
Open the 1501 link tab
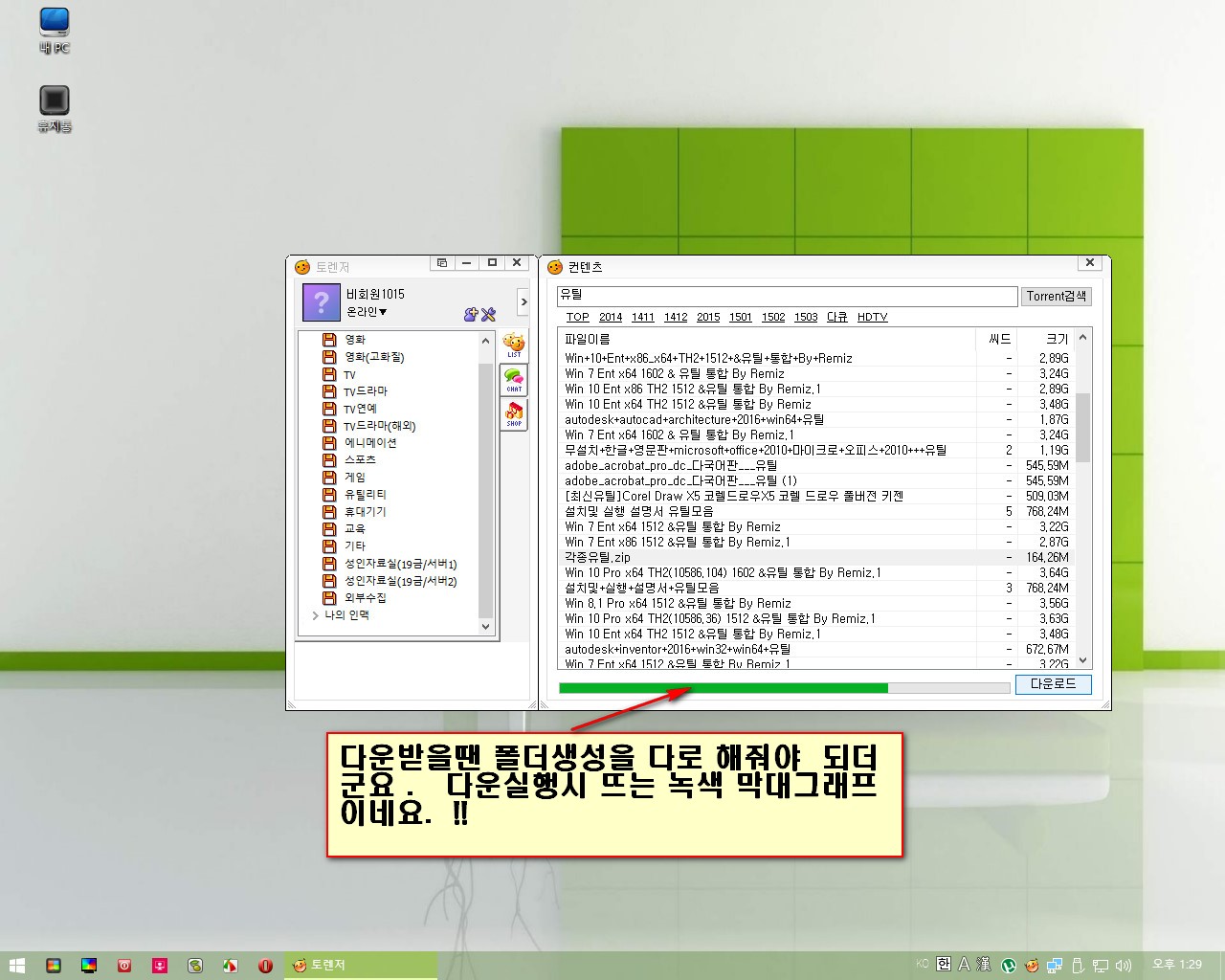[x=741, y=317]
